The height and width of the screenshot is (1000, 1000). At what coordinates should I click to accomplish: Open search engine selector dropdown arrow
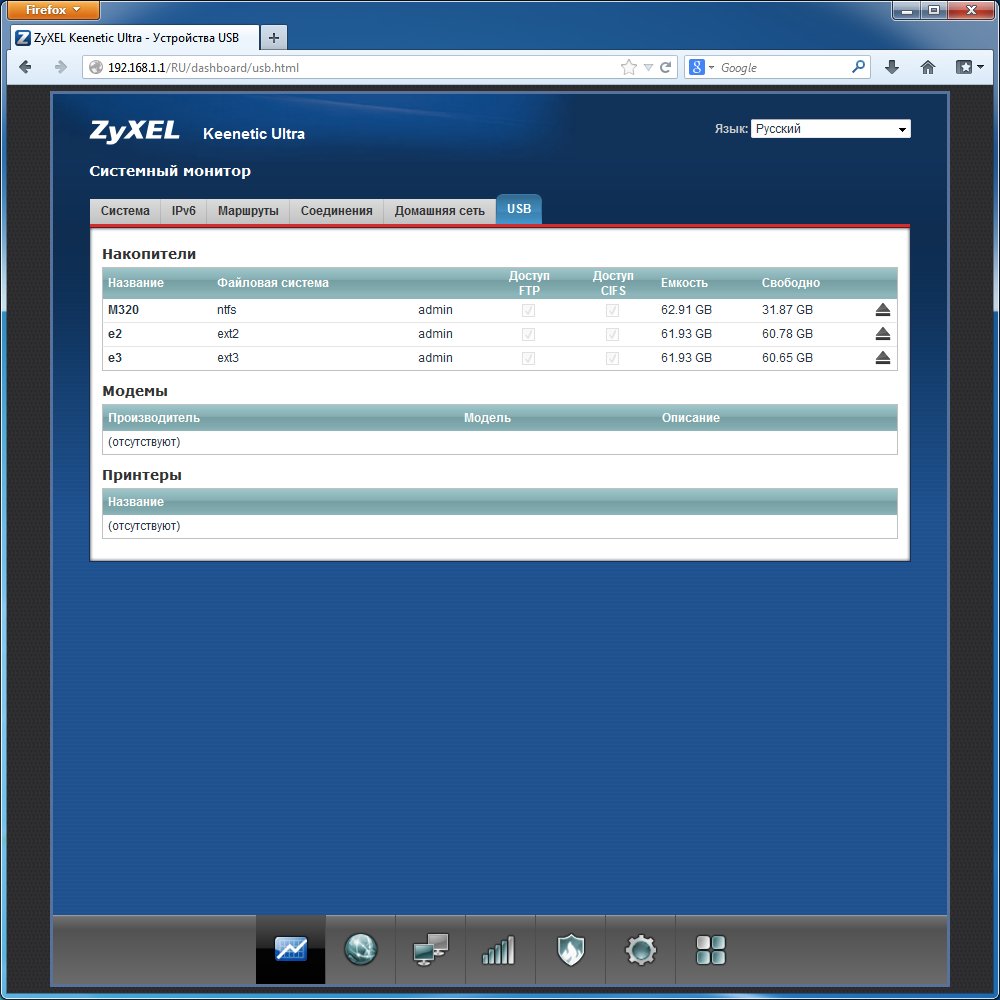coord(712,67)
